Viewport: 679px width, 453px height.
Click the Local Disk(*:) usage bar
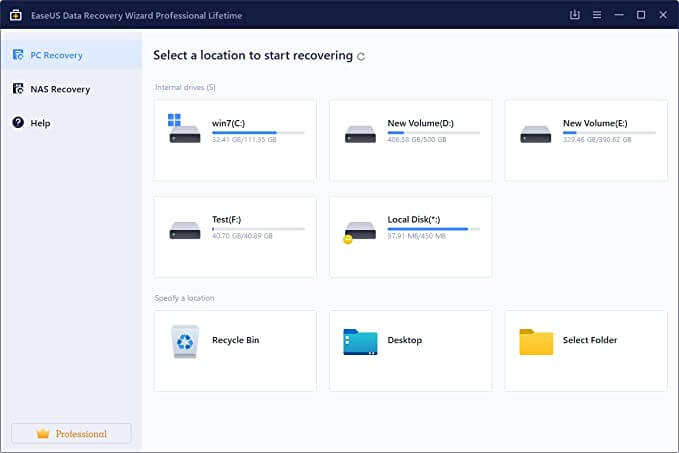coord(433,229)
